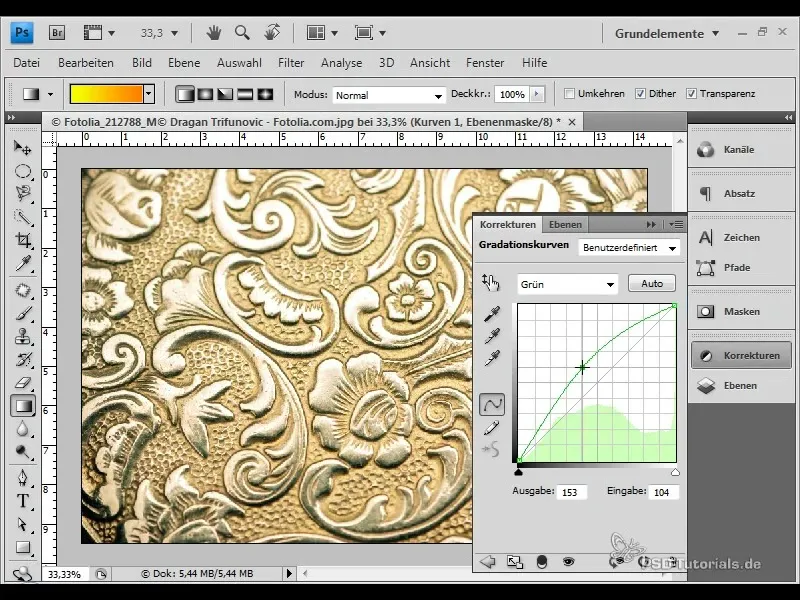Select the Elliptical Marquee tool
The height and width of the screenshot is (600, 800).
(22, 171)
